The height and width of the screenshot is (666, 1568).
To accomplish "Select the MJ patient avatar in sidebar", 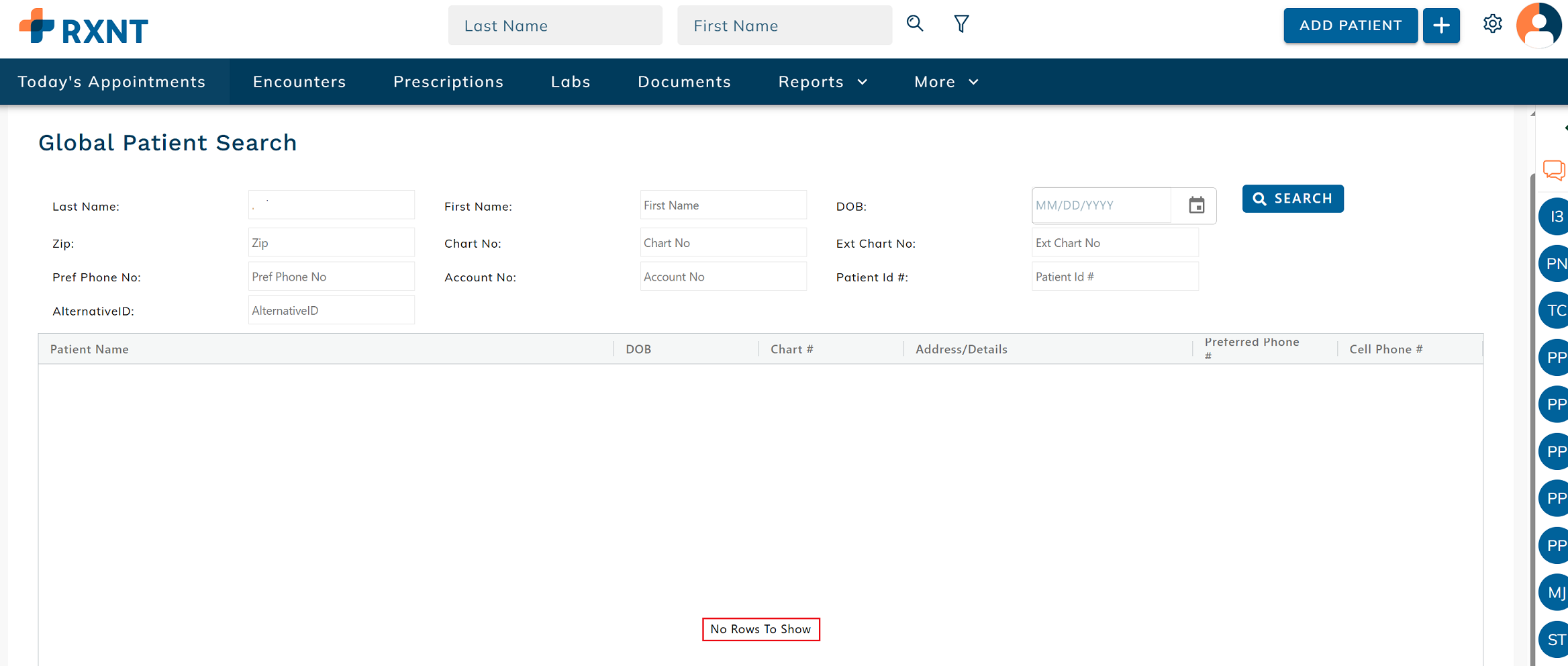I will pyautogui.click(x=1555, y=592).
